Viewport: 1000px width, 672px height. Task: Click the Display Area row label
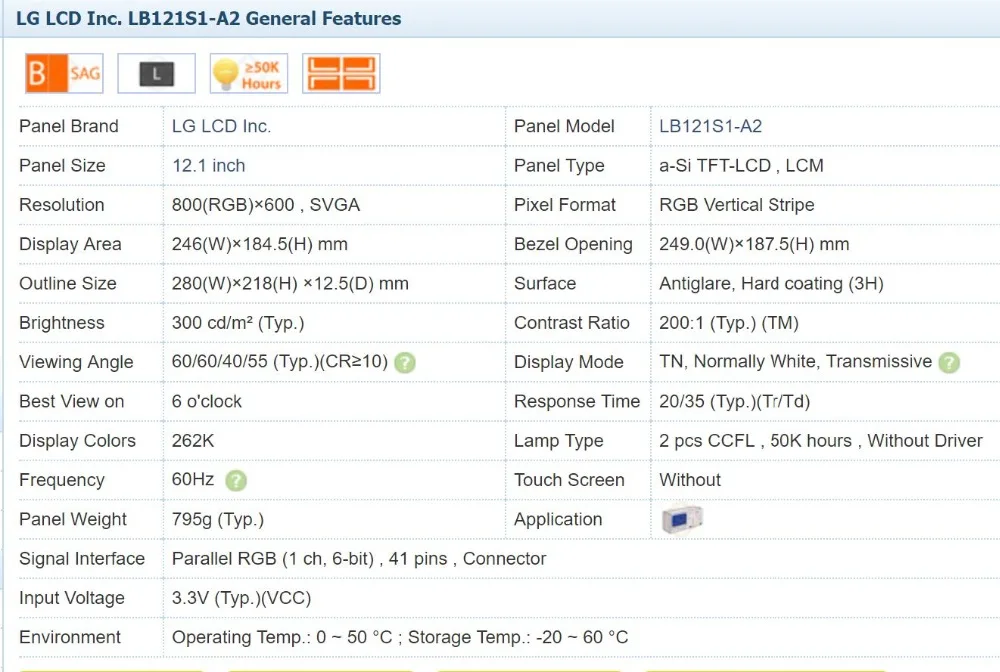click(70, 244)
